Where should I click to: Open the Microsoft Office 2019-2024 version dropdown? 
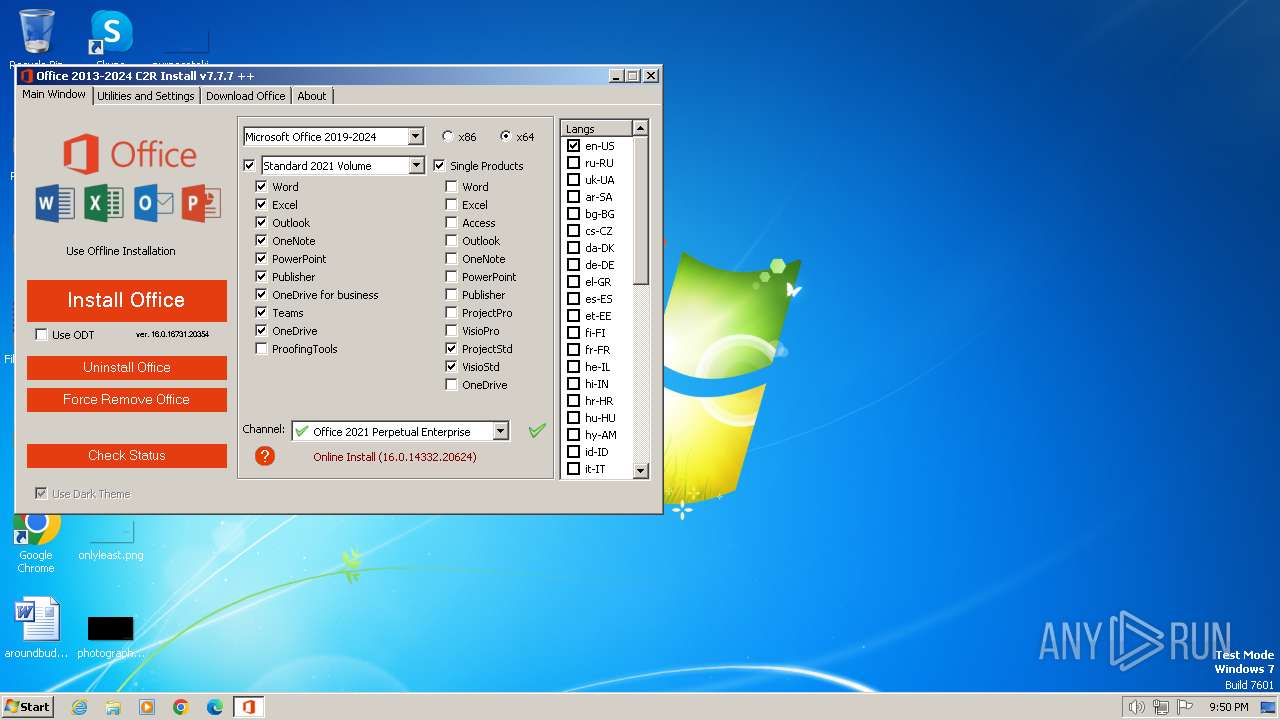click(416, 137)
